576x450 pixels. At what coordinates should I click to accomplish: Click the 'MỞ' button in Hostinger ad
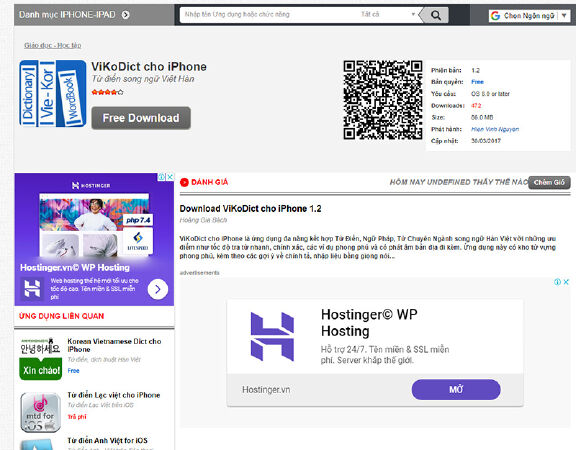click(x=456, y=389)
